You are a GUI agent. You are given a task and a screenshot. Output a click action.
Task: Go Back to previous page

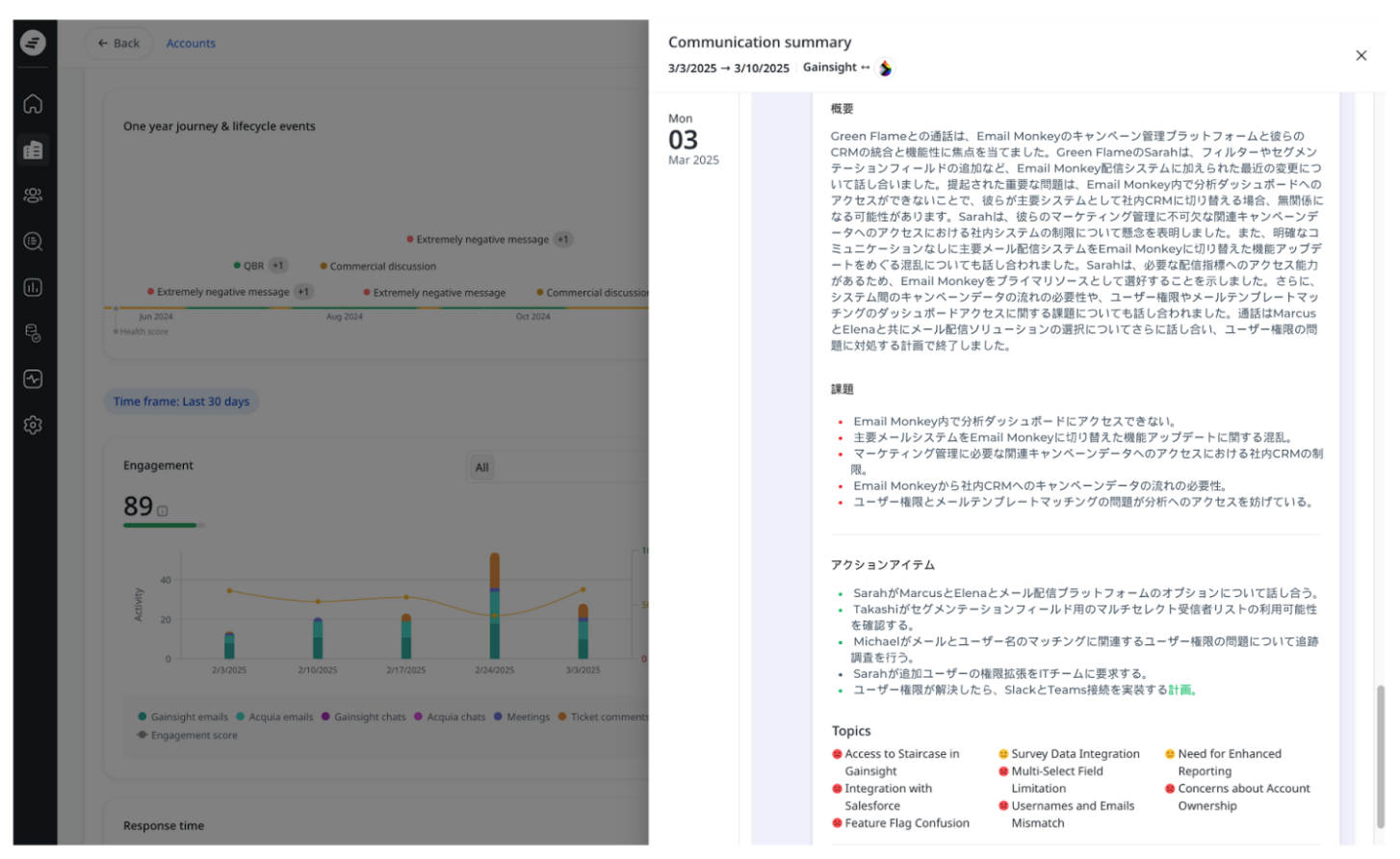tap(118, 43)
